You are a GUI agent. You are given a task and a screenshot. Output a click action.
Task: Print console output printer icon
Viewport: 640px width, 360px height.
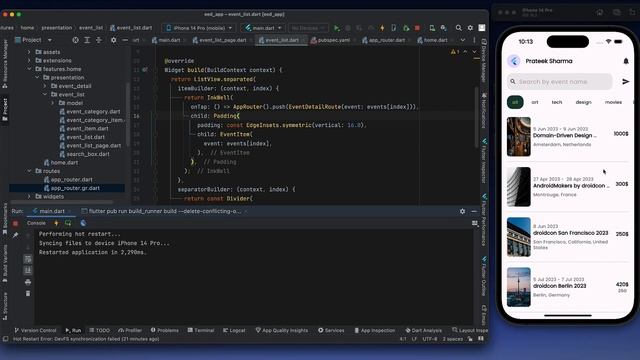click(x=28, y=282)
